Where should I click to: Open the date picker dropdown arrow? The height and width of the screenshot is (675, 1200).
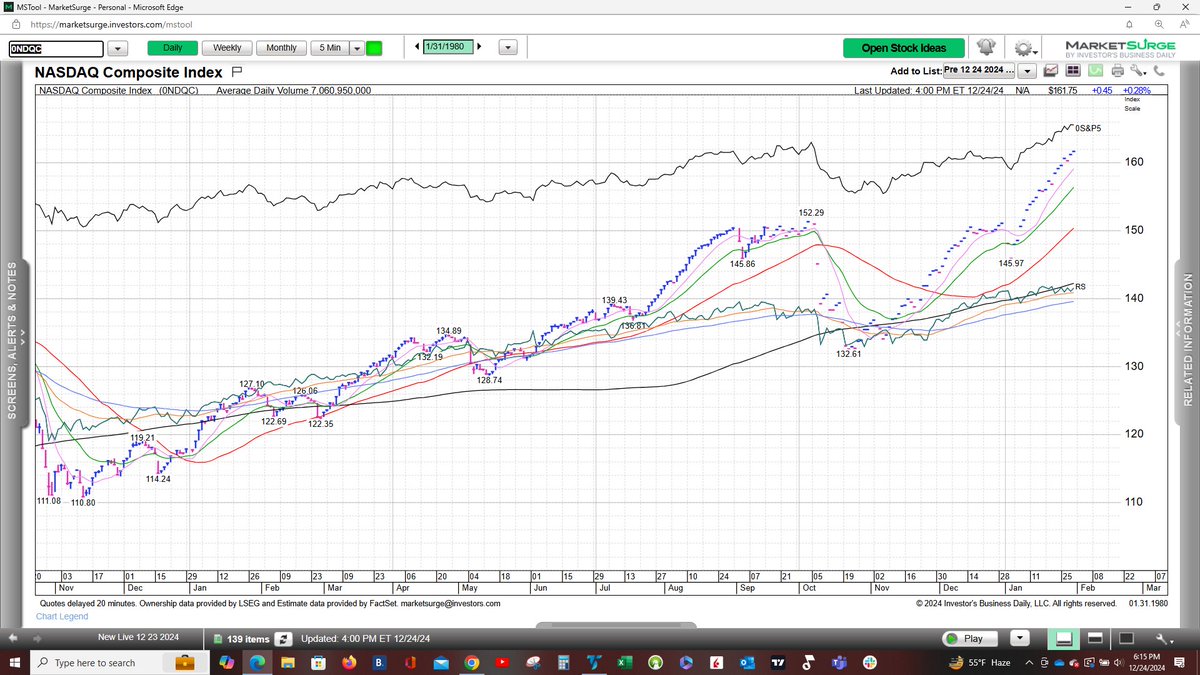click(506, 47)
